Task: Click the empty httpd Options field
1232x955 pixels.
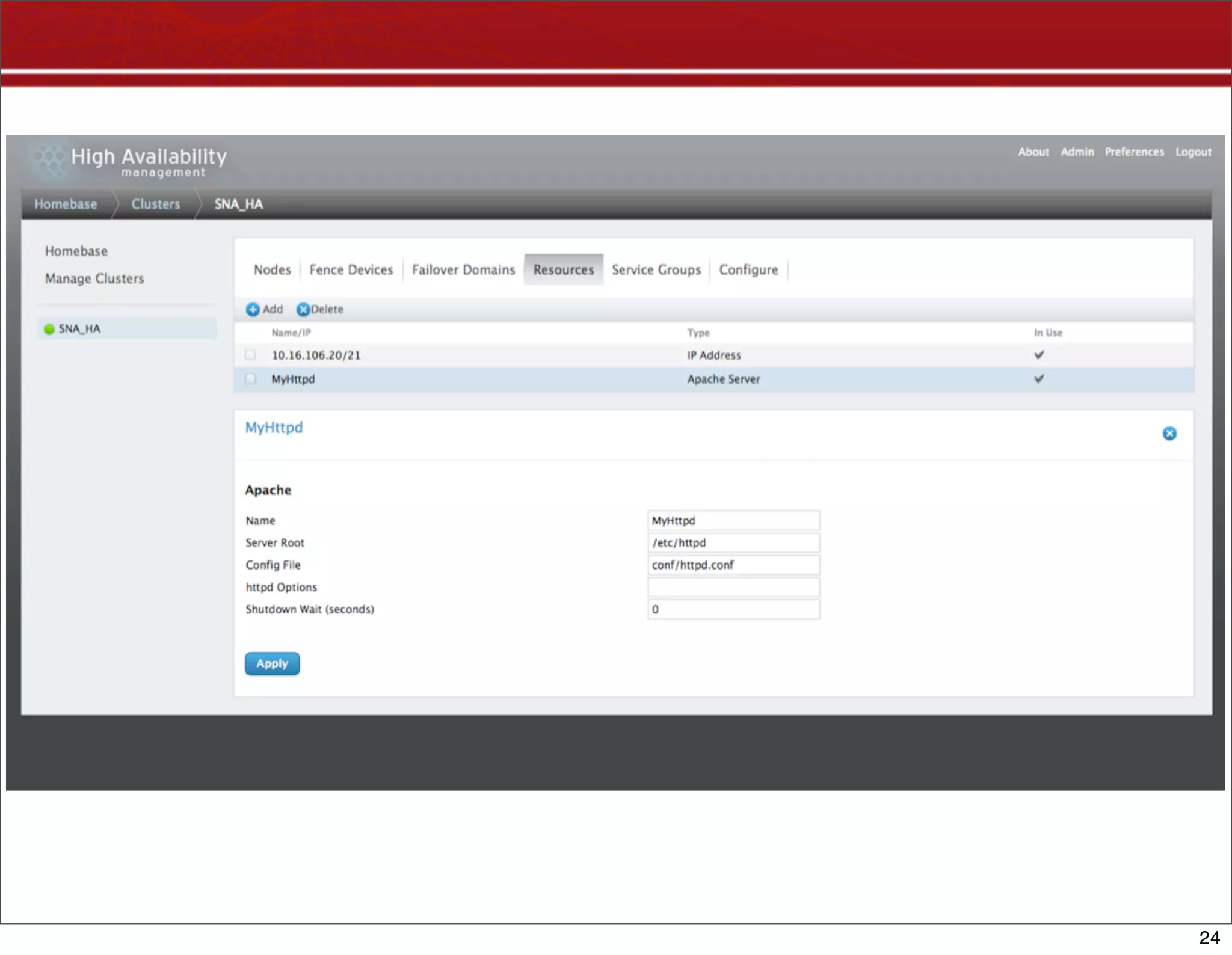Action: pyautogui.click(x=733, y=587)
